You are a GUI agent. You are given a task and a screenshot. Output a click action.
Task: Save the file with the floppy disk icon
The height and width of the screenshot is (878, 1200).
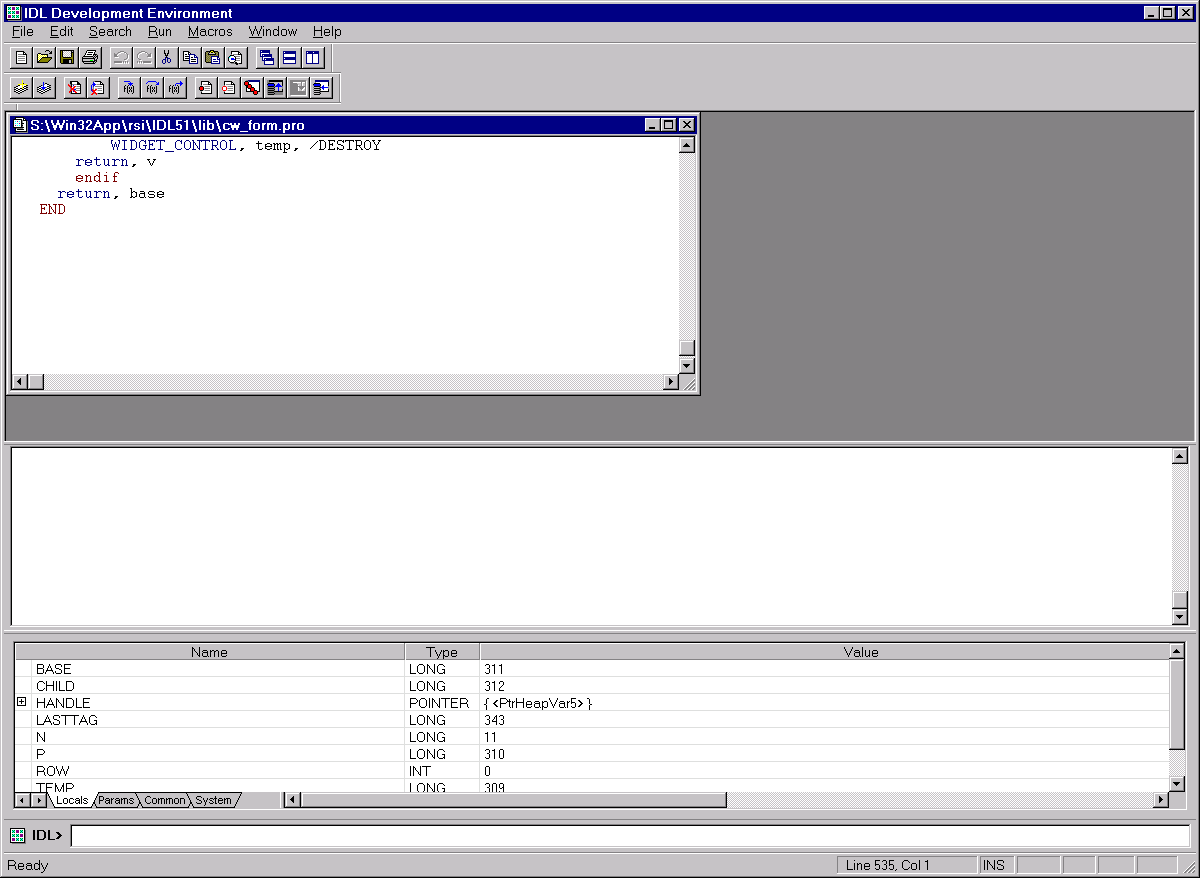(x=67, y=57)
